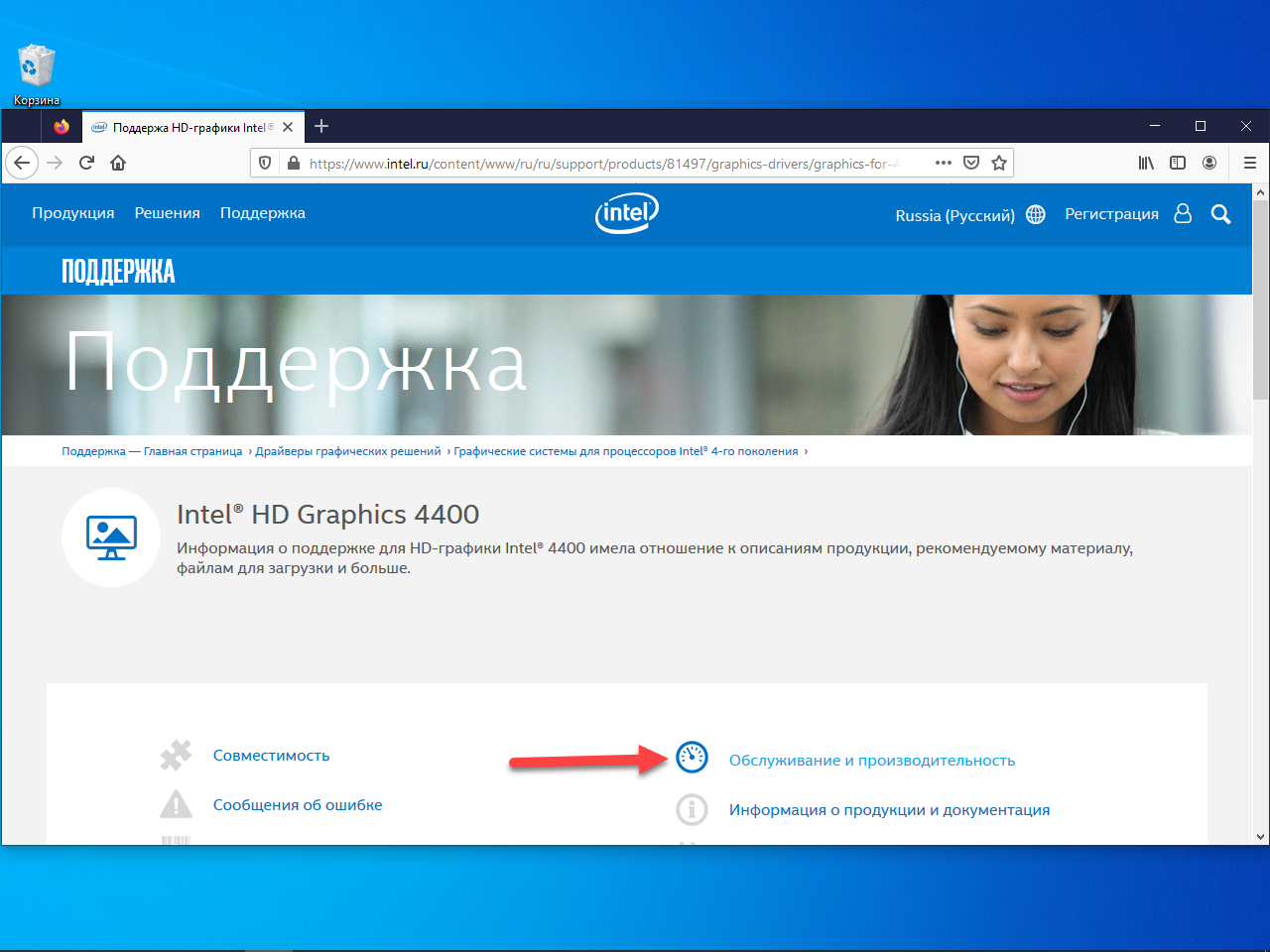This screenshot has height=952, width=1270.
Task: Open Поддержка — Главная страница breadcrumb
Action: (152, 451)
